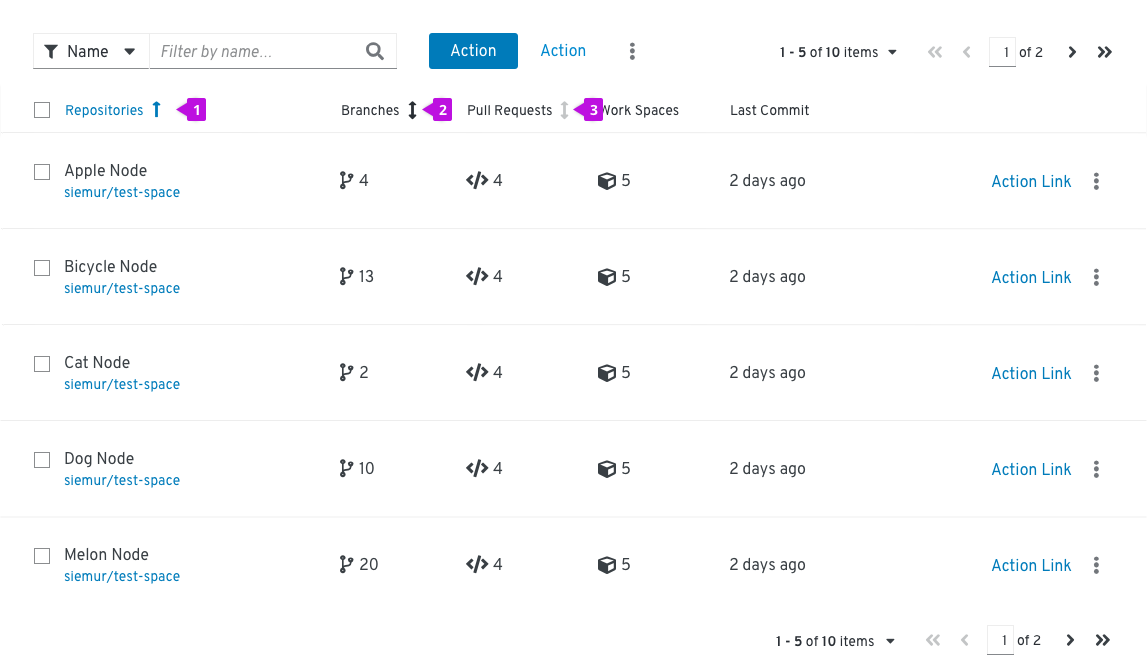Click branch icon in Apple Node row
This screenshot has width=1147, height=667.
346,181
